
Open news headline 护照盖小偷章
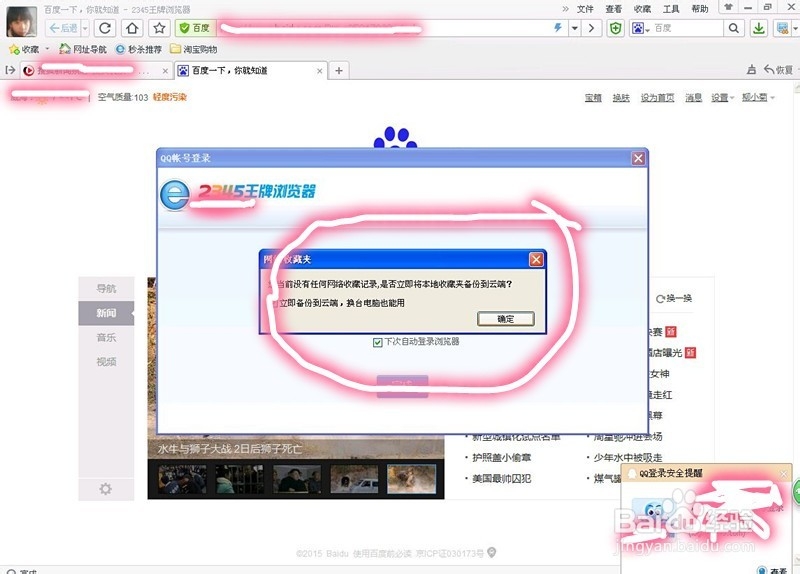[x=502, y=458]
